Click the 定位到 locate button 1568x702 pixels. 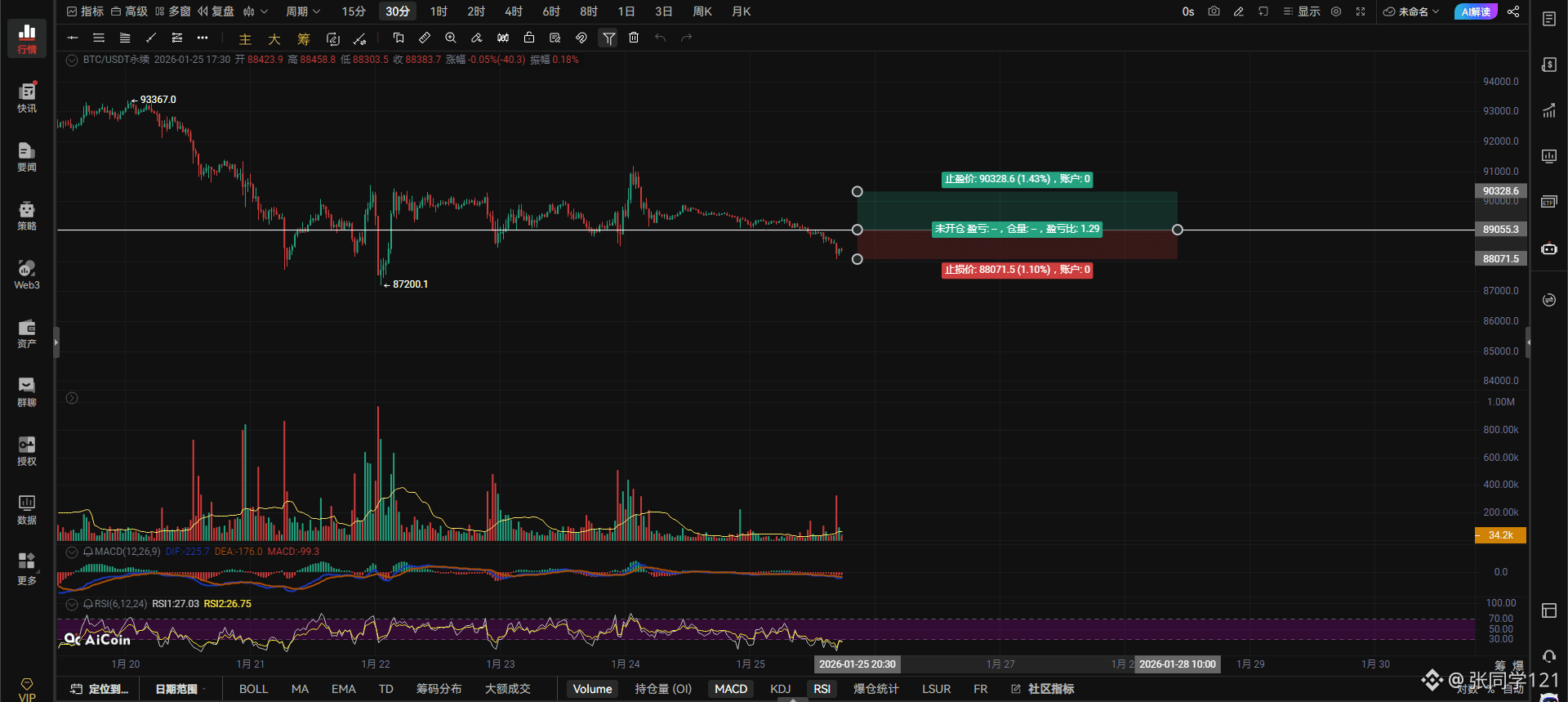coord(100,689)
